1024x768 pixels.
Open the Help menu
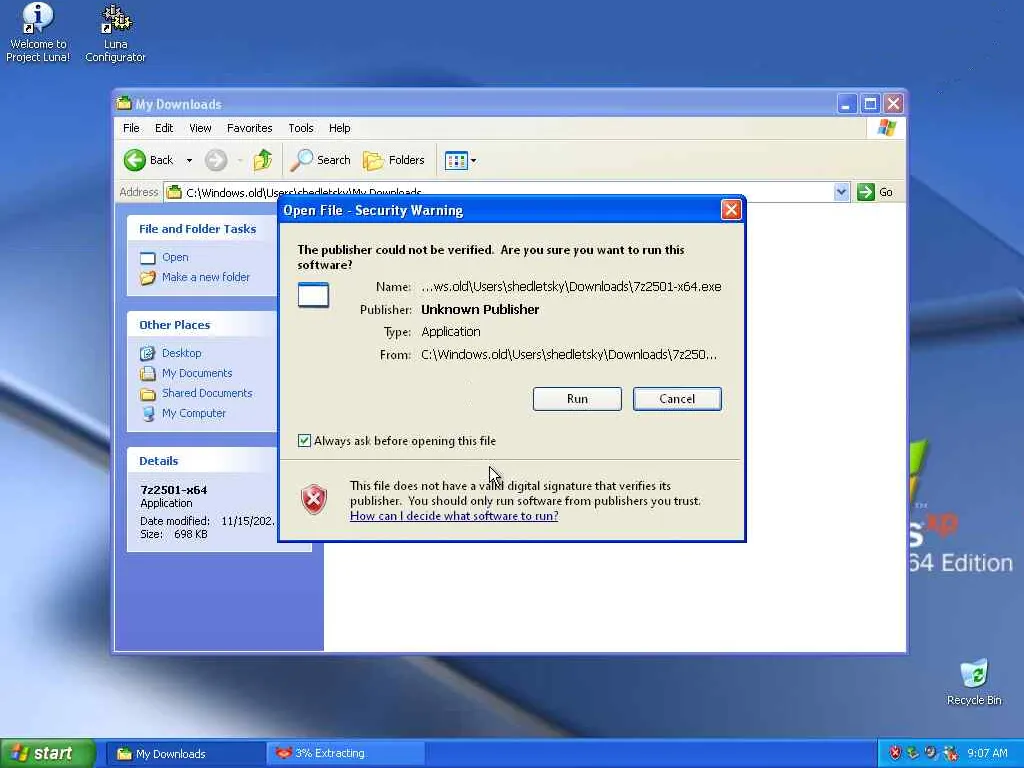pos(340,128)
